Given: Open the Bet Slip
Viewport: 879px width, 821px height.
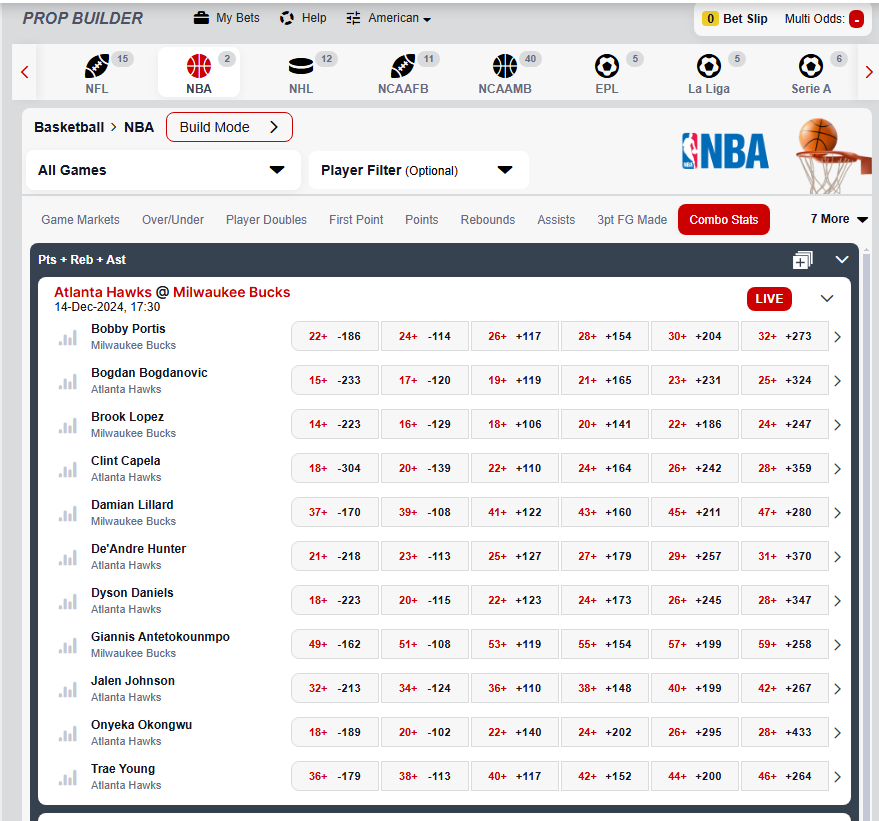Looking at the screenshot, I should click(x=735, y=18).
